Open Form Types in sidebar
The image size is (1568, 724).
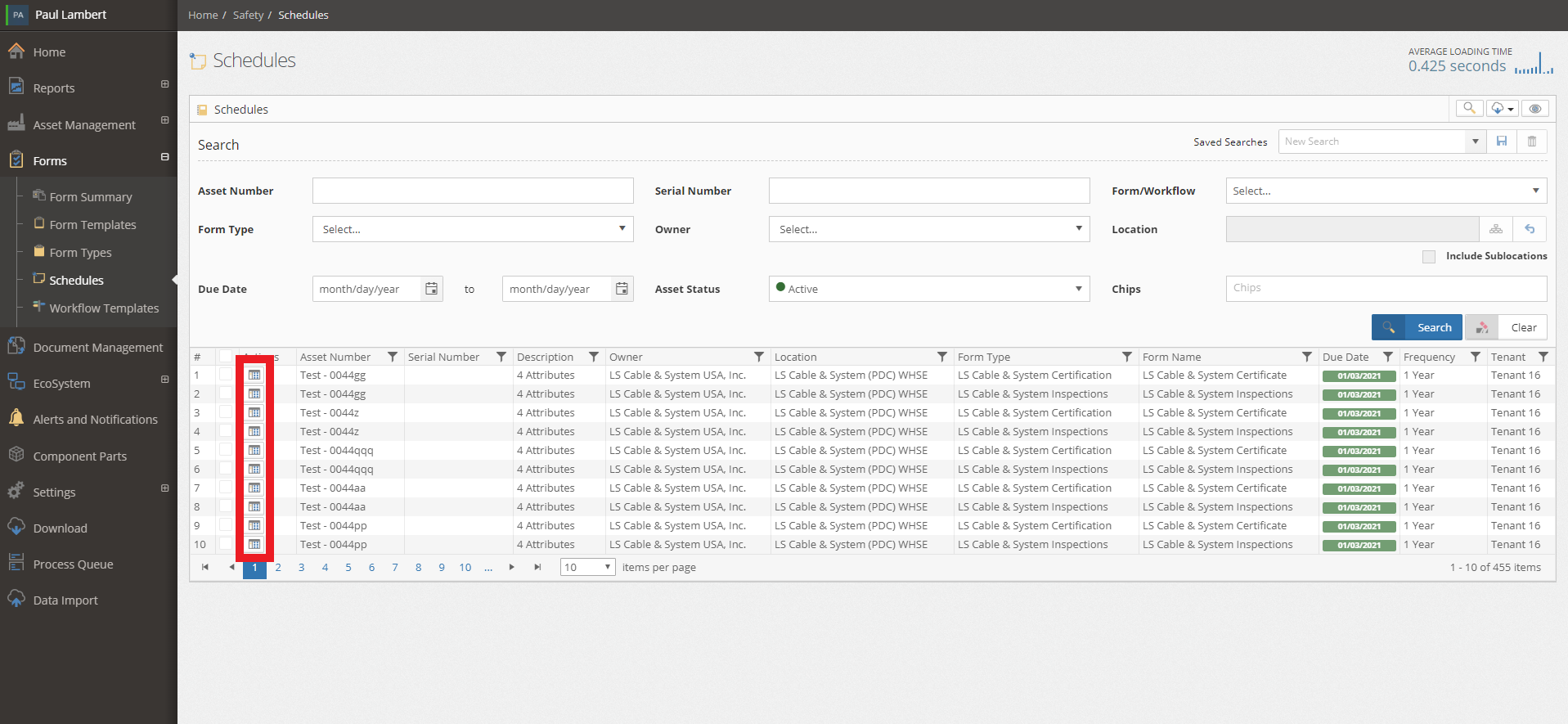[x=80, y=253]
